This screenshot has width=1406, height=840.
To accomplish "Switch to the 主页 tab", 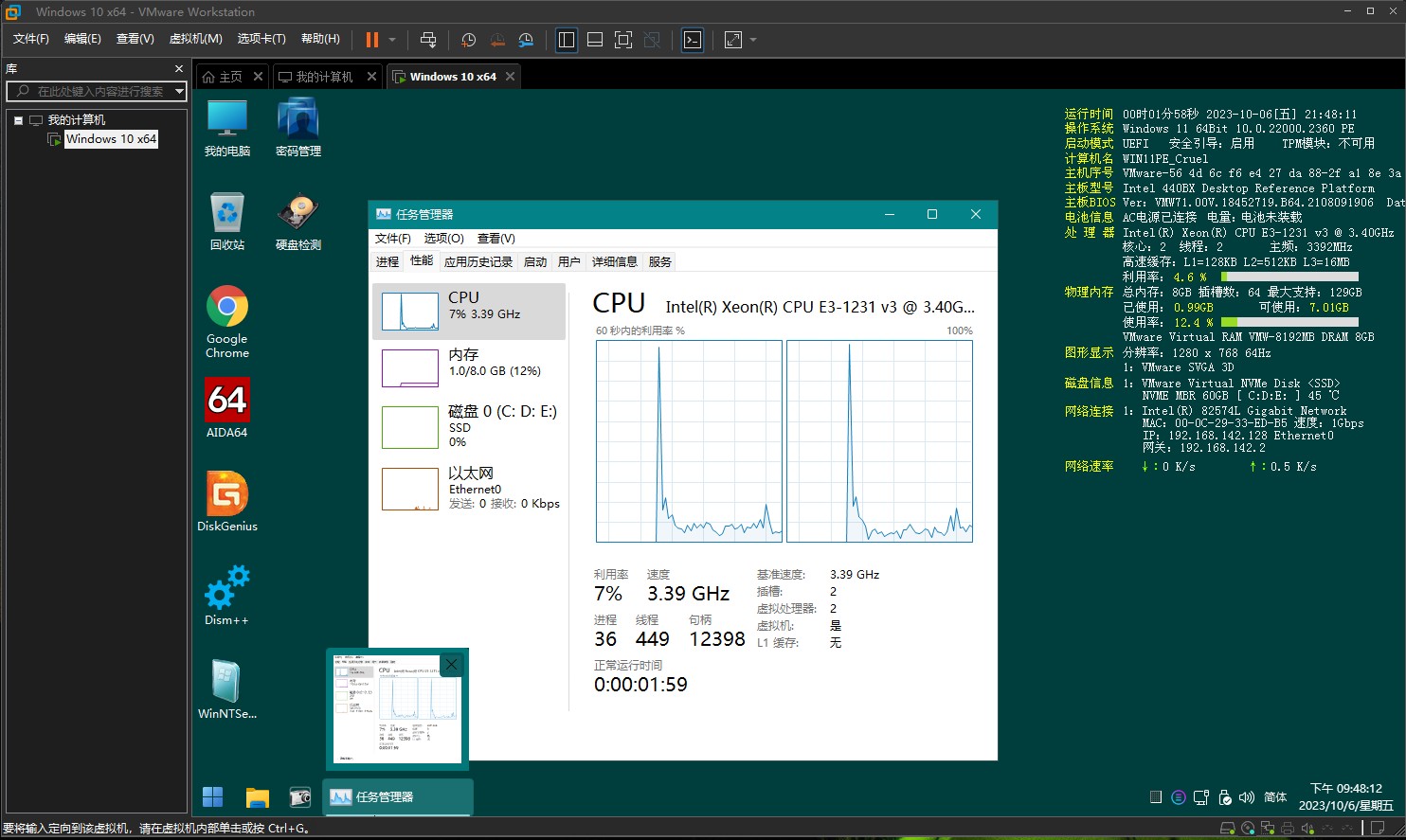I will tap(232, 77).
